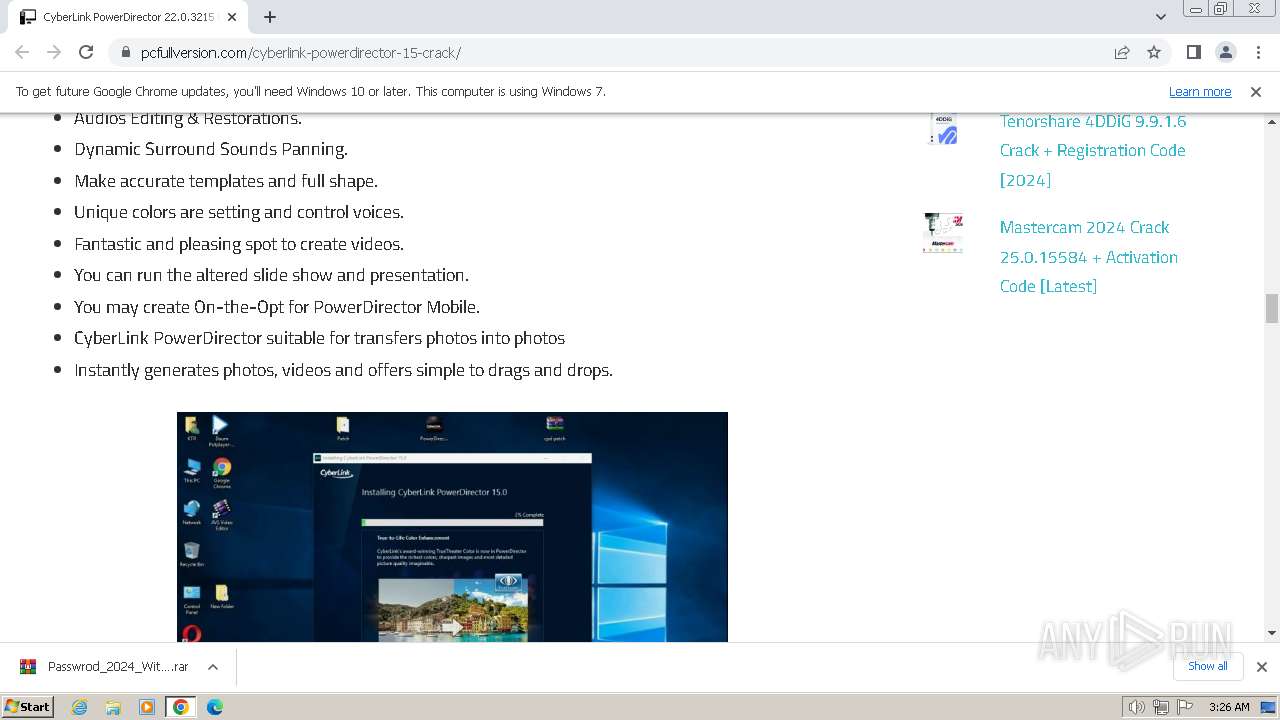The width and height of the screenshot is (1280, 720).
Task: Click the bullet about On-the-Opt for PowerDirector Mobile
Action: click(x=277, y=307)
